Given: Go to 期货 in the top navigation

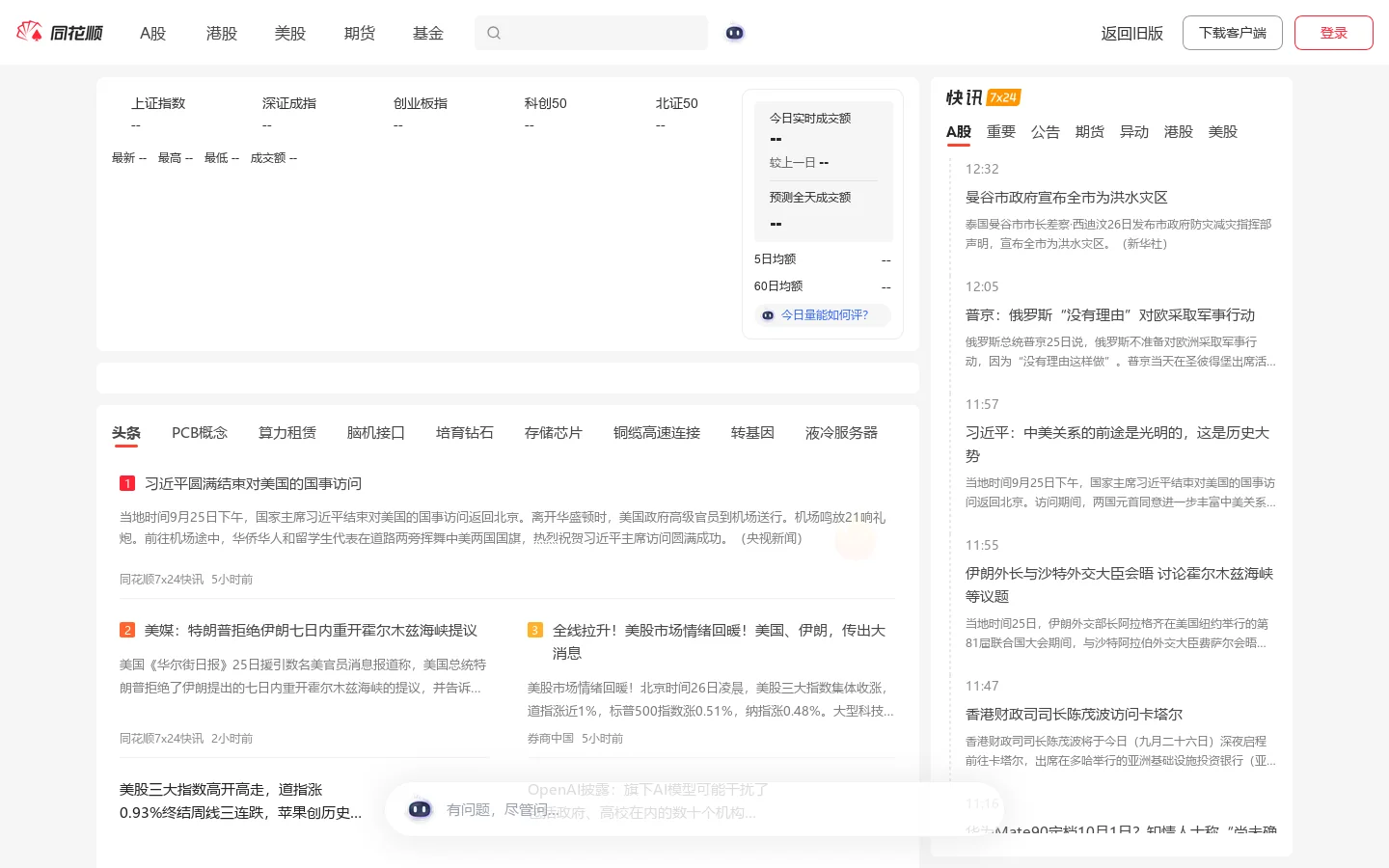Looking at the screenshot, I should [x=360, y=33].
